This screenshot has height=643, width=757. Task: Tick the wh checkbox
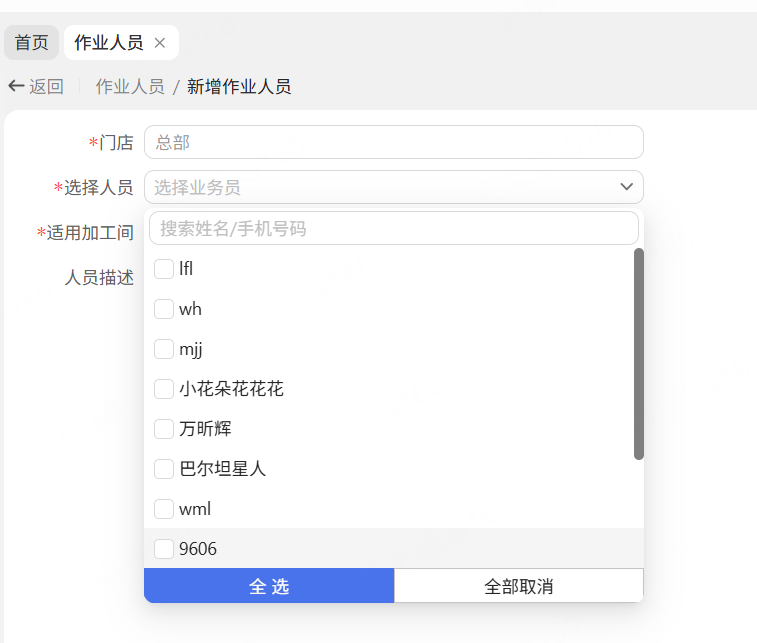click(164, 309)
